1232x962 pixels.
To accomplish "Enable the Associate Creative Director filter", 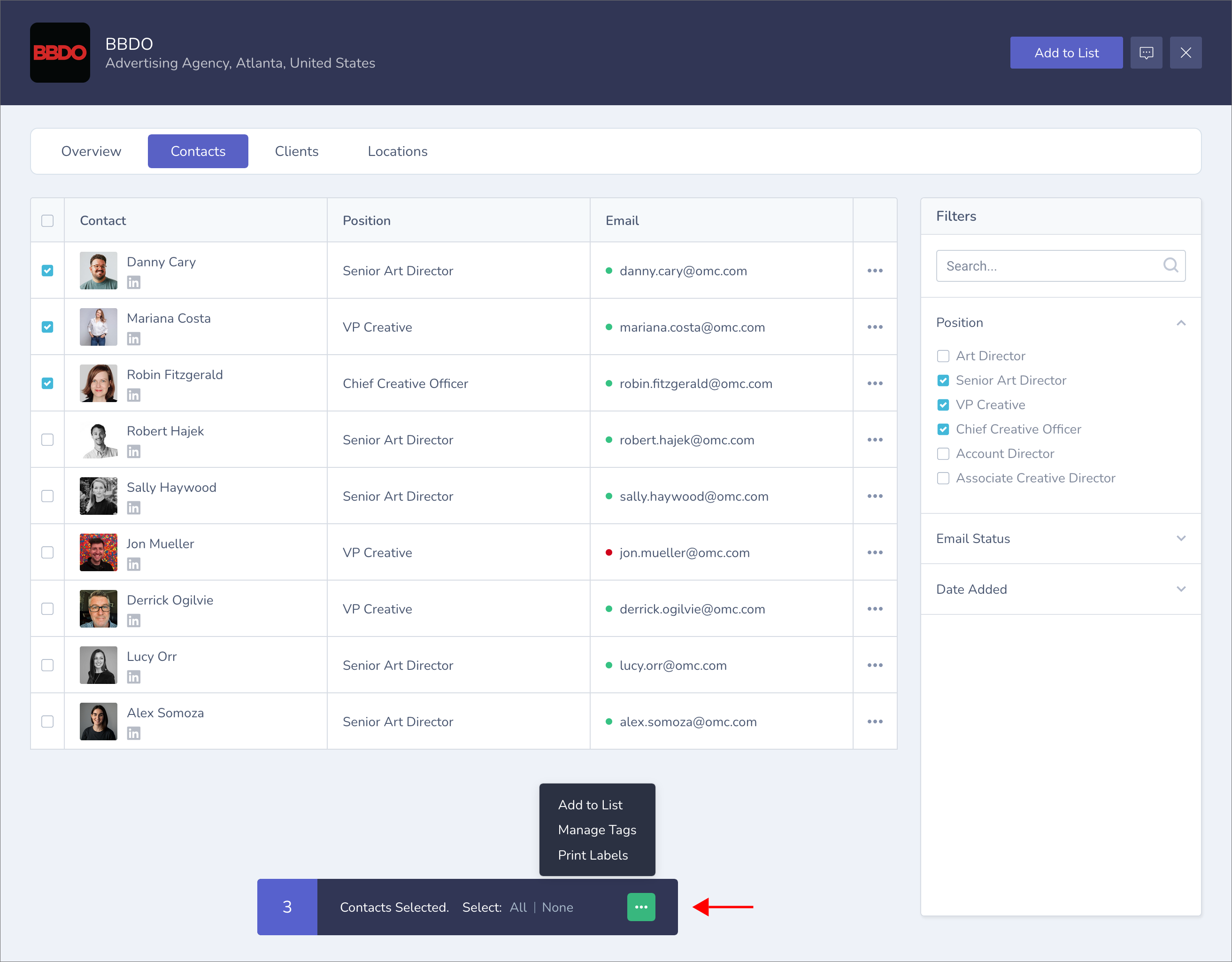I will pos(943,479).
